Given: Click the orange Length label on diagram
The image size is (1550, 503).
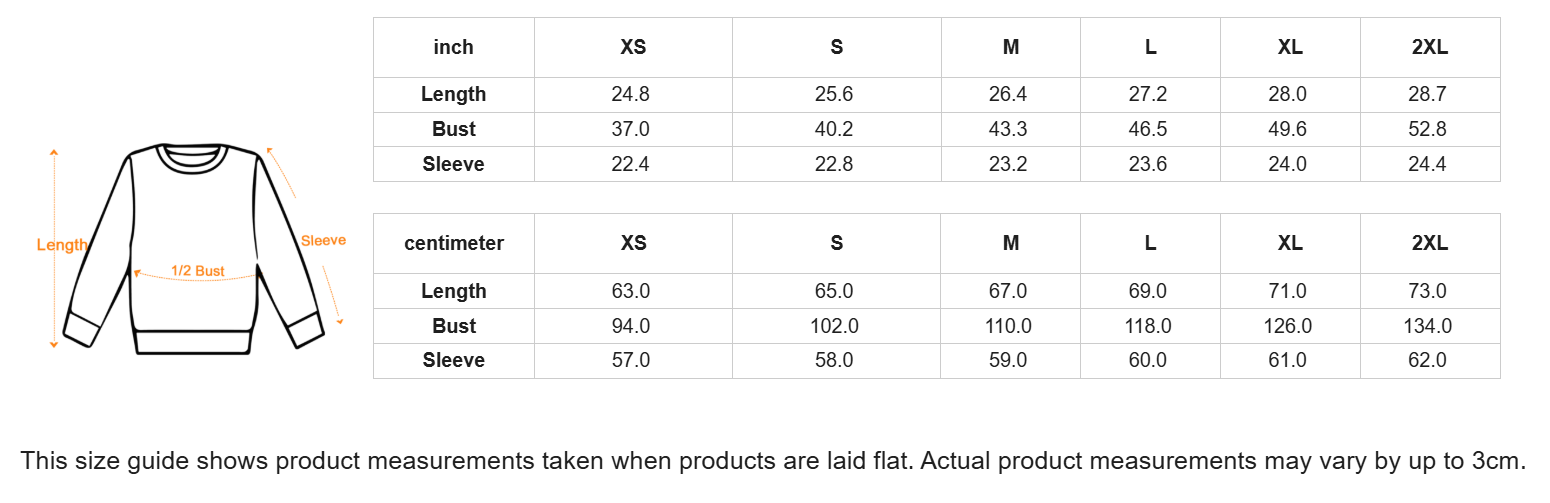Looking at the screenshot, I should pos(62,245).
